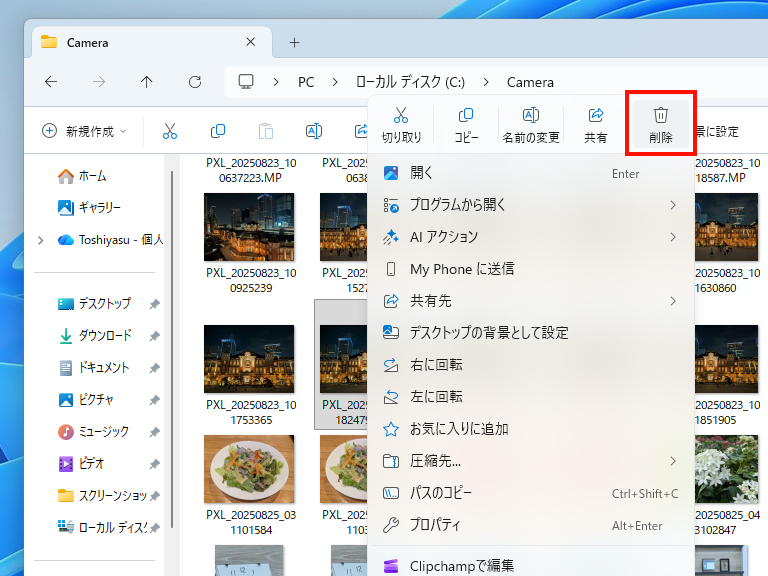Click the rename icon in Explorer toolbar
768x576 pixels.
pyautogui.click(x=313, y=131)
